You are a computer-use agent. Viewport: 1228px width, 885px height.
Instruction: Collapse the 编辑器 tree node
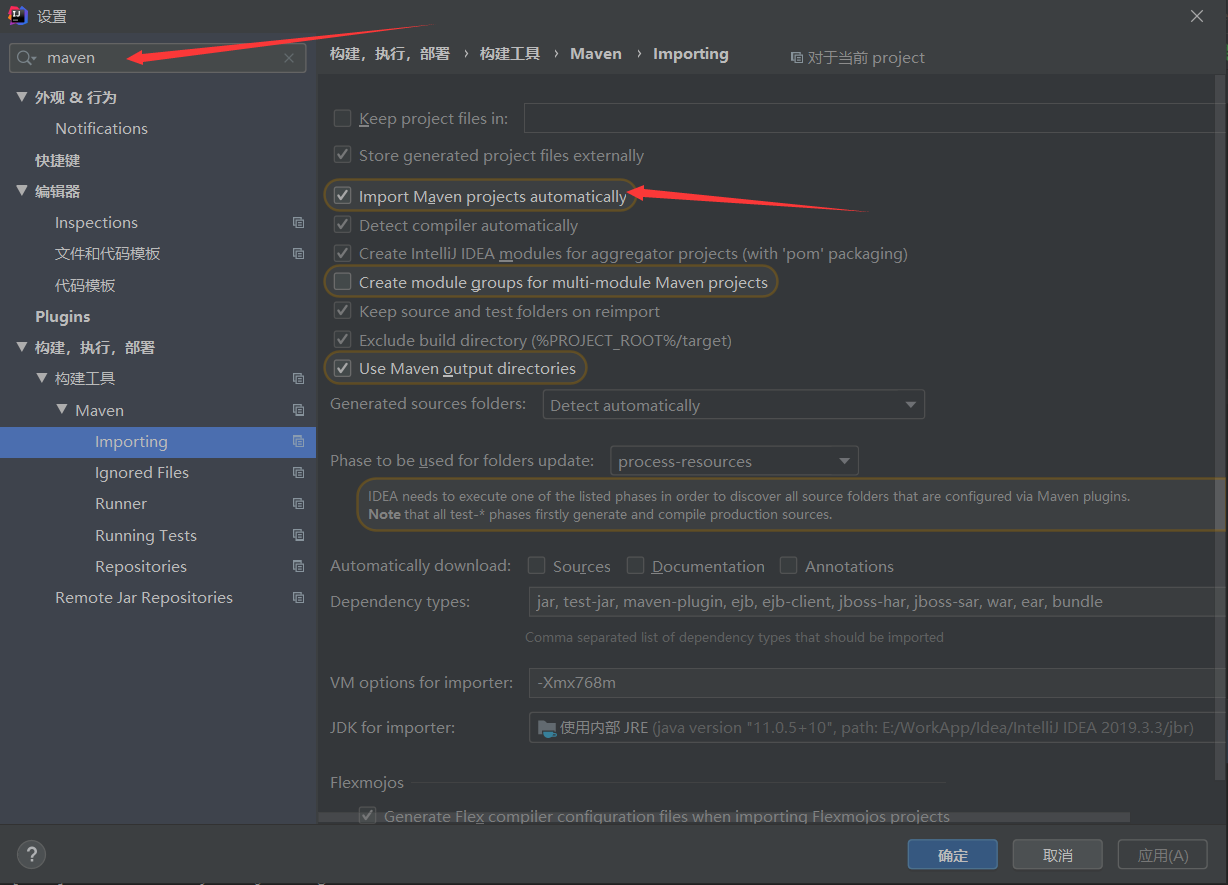[x=22, y=191]
